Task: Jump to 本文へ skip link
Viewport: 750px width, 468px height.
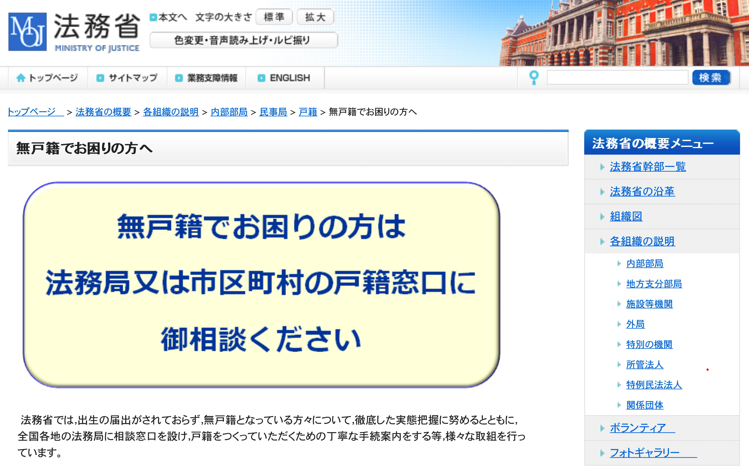Action: coord(173,17)
